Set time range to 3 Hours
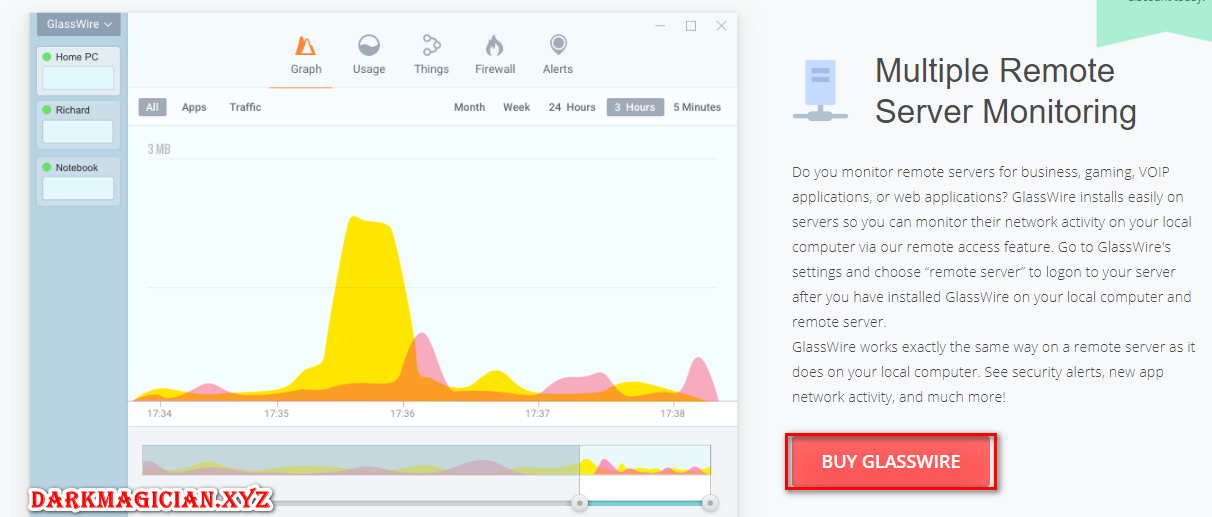This screenshot has width=1212, height=517. [635, 107]
